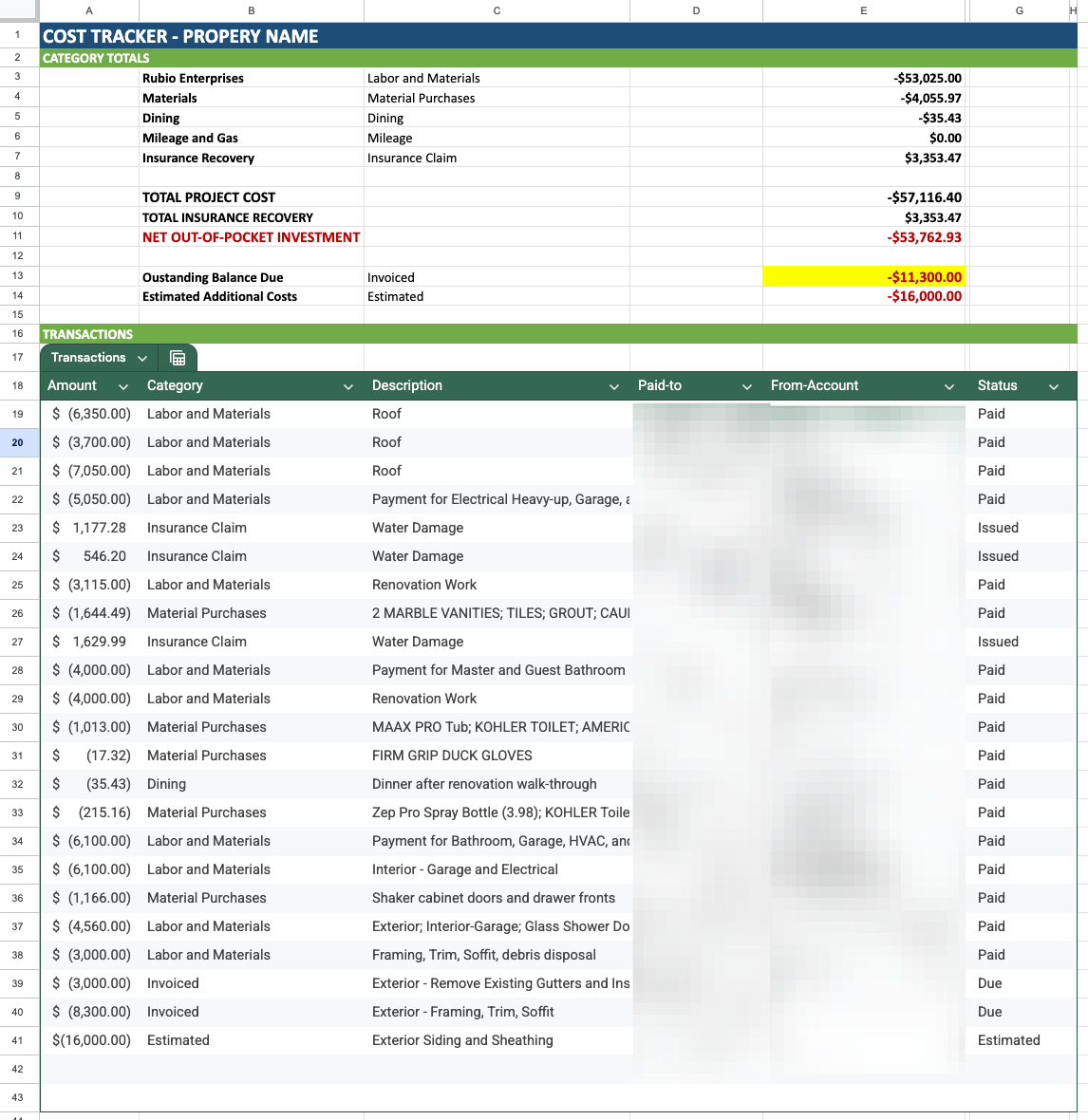Select row 20 header
The image size is (1088, 1120).
coord(19,442)
